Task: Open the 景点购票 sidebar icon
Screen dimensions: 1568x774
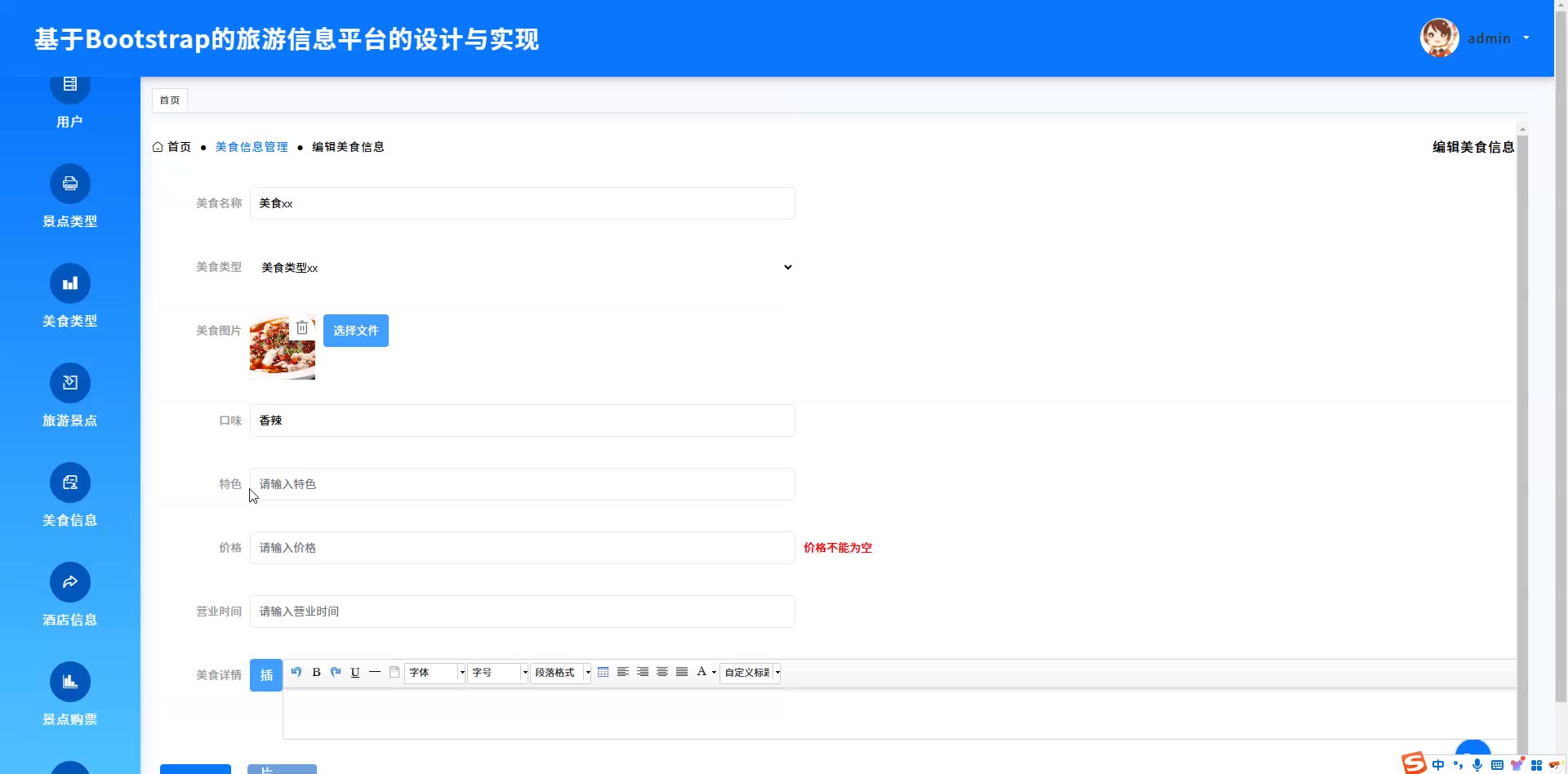Action: point(70,682)
